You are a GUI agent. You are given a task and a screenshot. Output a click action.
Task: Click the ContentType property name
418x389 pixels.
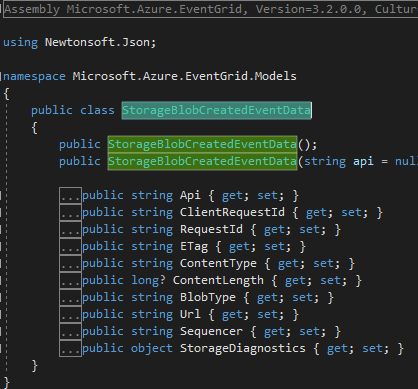[218, 264]
